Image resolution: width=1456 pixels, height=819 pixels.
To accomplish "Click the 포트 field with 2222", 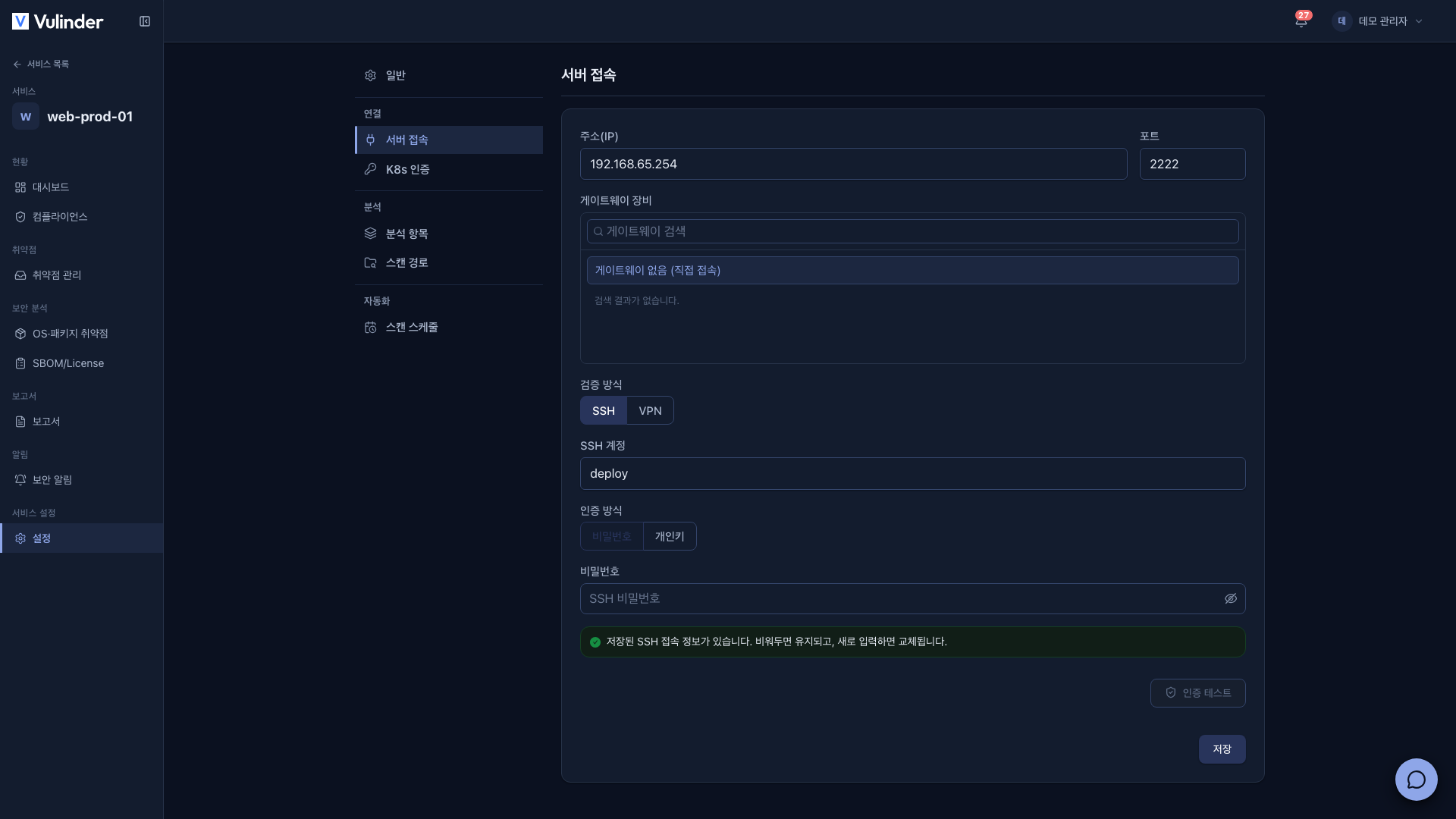I will (1192, 164).
